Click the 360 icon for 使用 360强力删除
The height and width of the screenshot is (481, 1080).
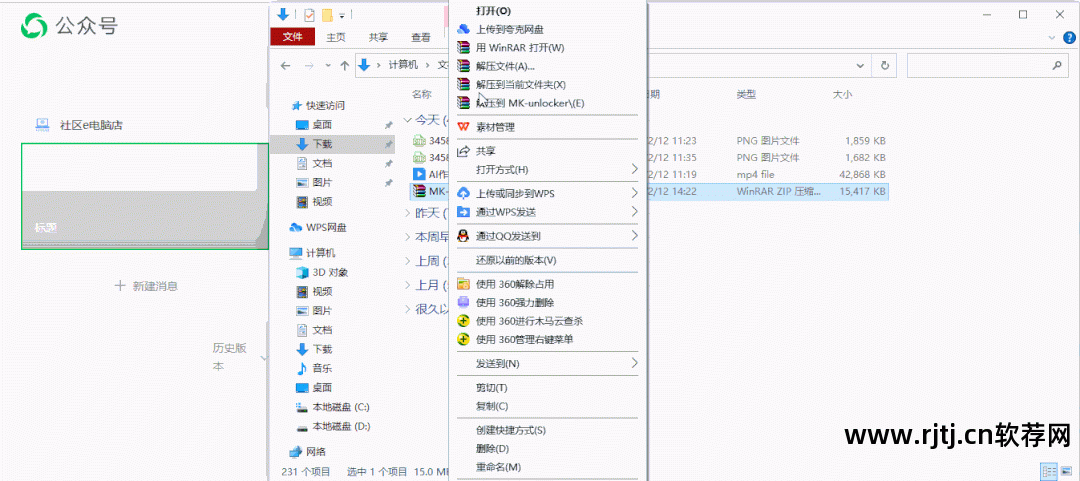[x=464, y=302]
